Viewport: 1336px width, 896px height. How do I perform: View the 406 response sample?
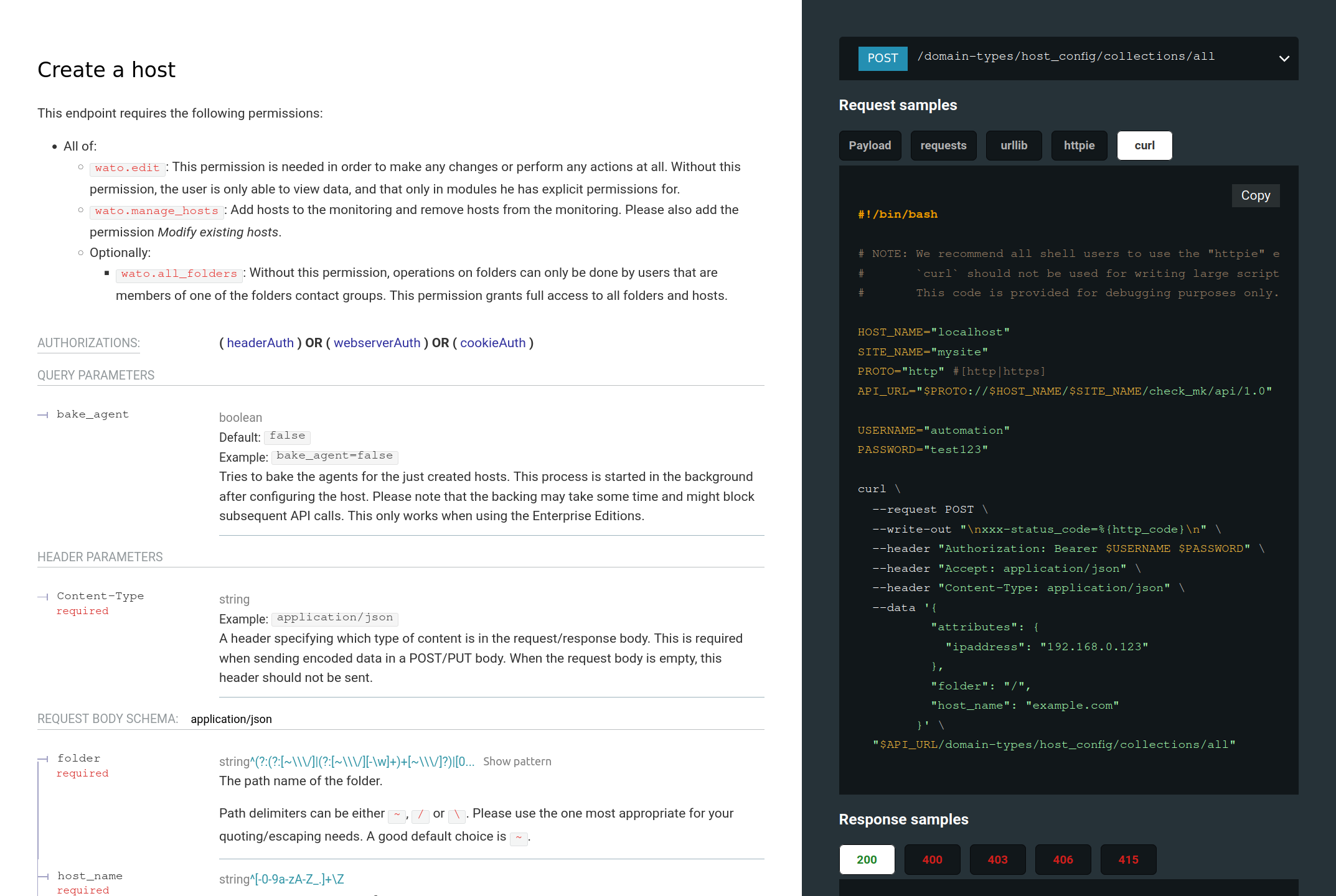click(1063, 859)
